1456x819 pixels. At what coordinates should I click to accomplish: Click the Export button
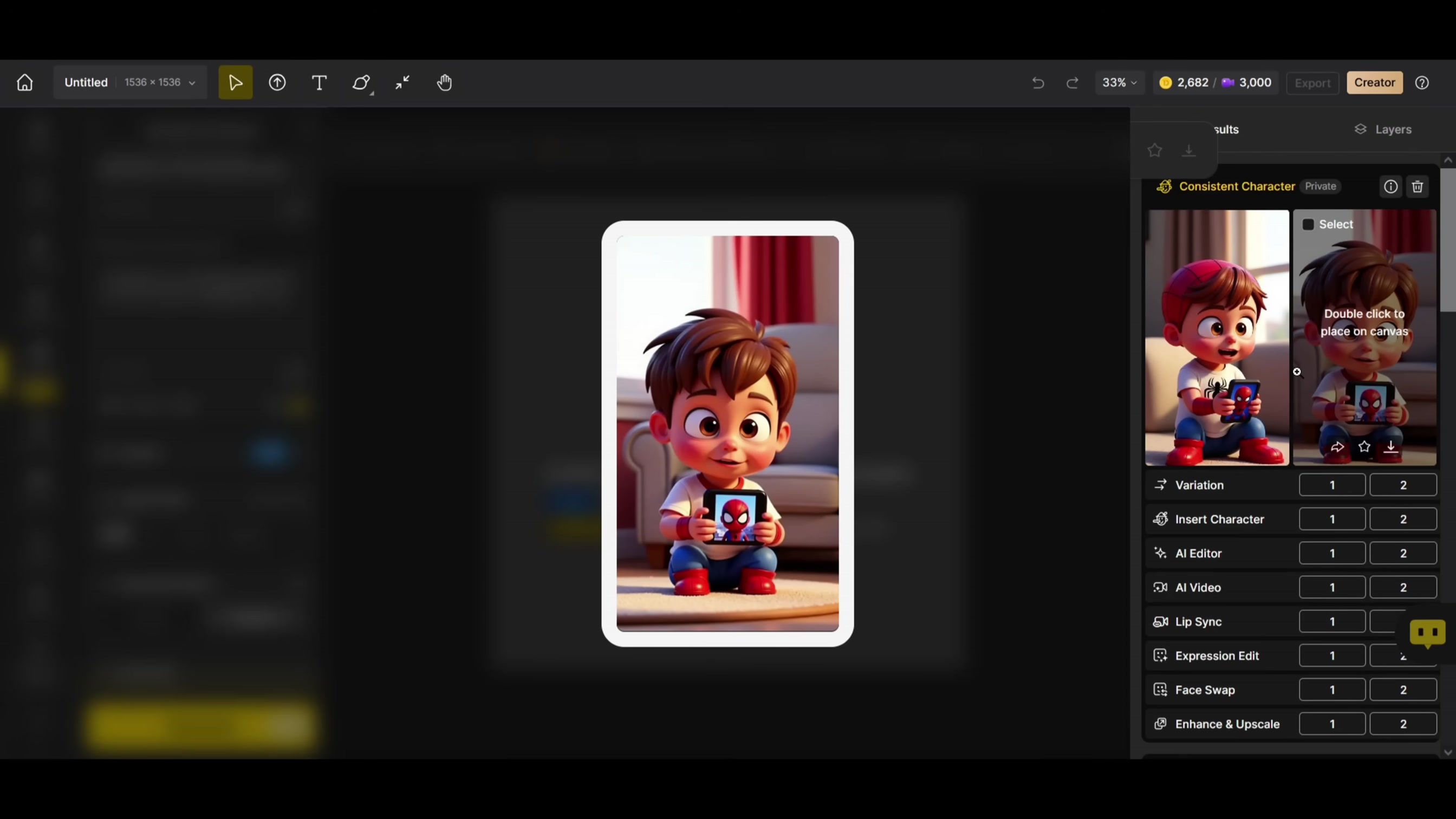click(x=1312, y=83)
